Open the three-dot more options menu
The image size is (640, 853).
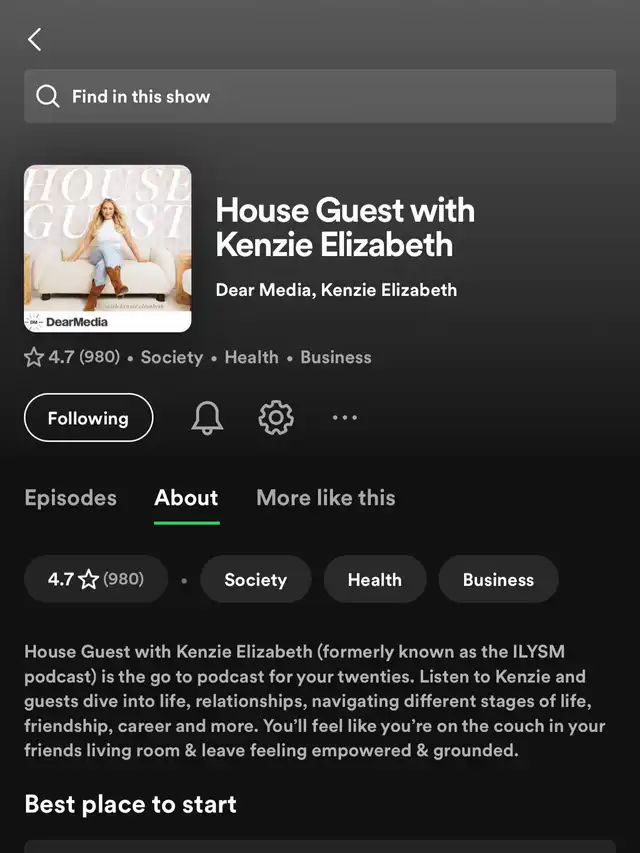pyautogui.click(x=345, y=418)
